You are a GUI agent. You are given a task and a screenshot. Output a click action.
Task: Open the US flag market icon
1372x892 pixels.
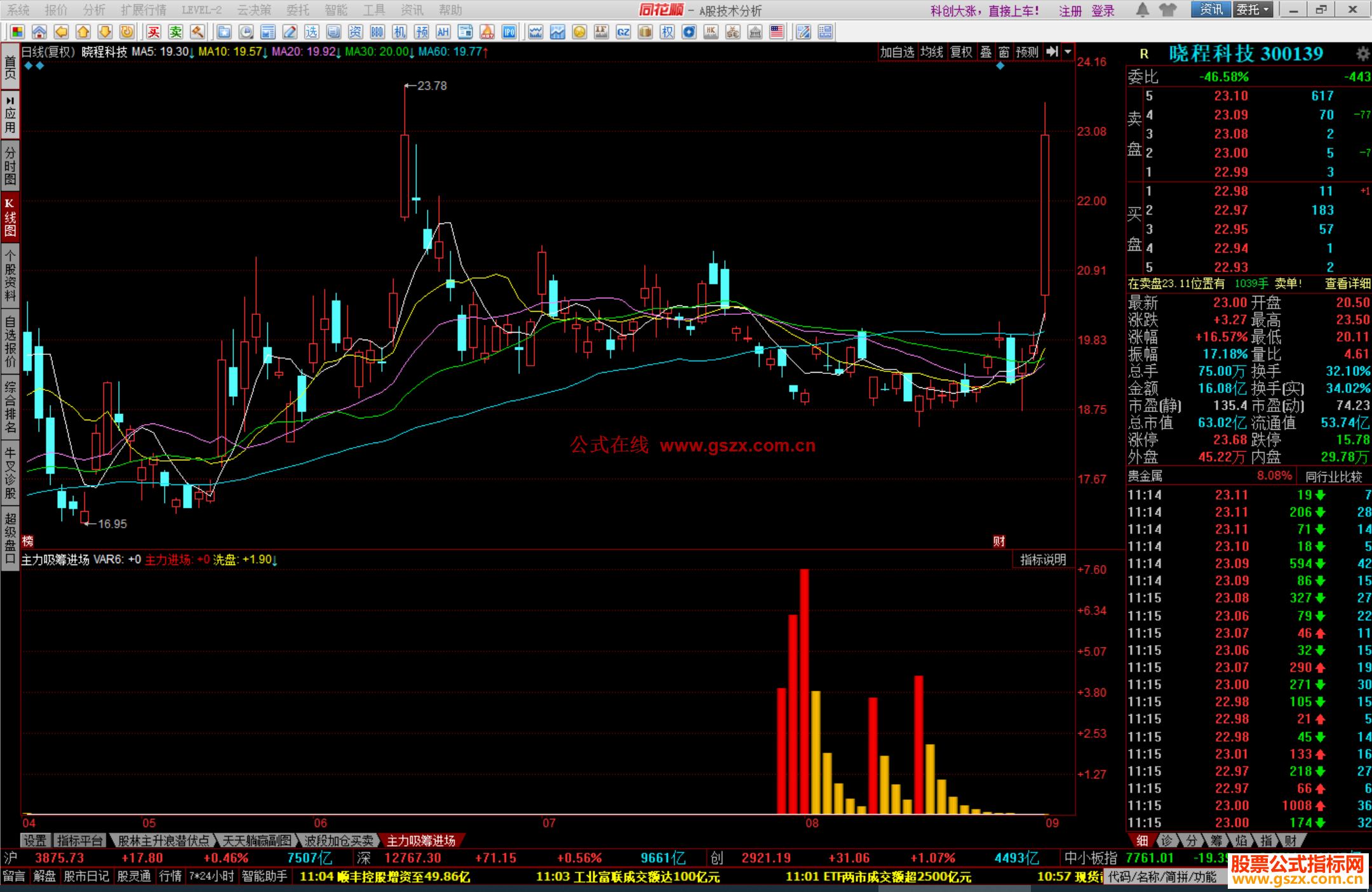777,32
